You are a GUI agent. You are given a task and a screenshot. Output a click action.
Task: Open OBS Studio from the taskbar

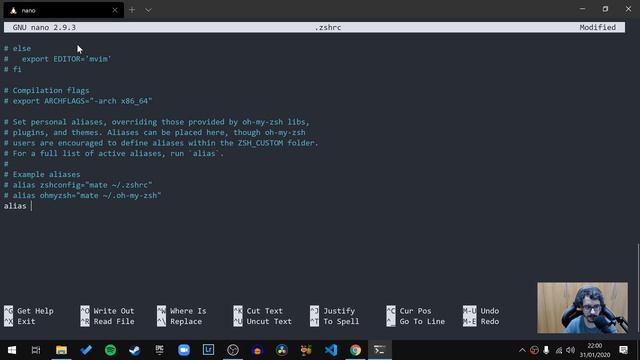(x=233, y=350)
